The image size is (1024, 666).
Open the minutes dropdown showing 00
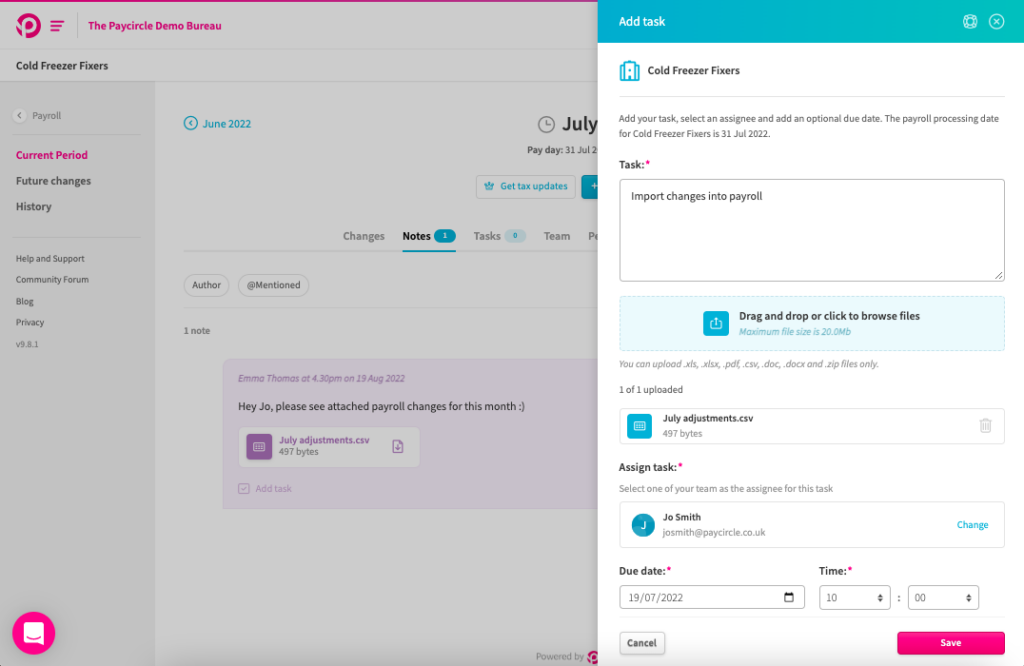(943, 597)
